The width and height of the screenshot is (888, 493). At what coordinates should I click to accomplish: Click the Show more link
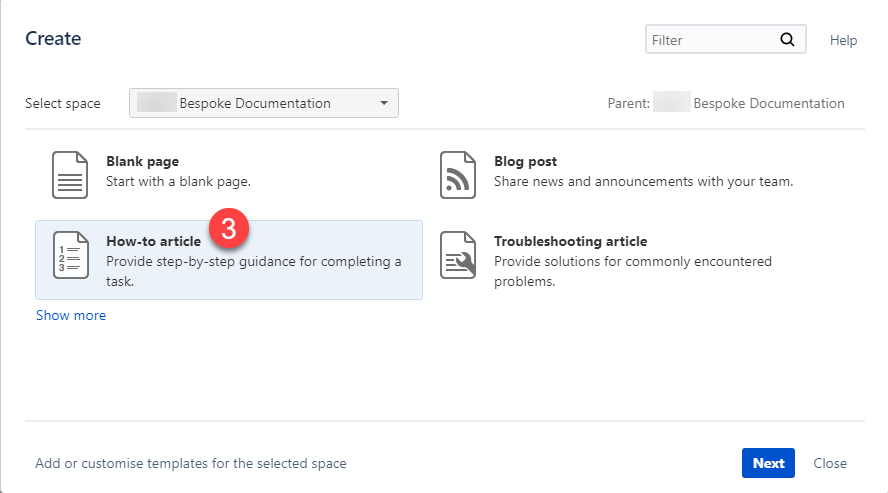click(71, 315)
